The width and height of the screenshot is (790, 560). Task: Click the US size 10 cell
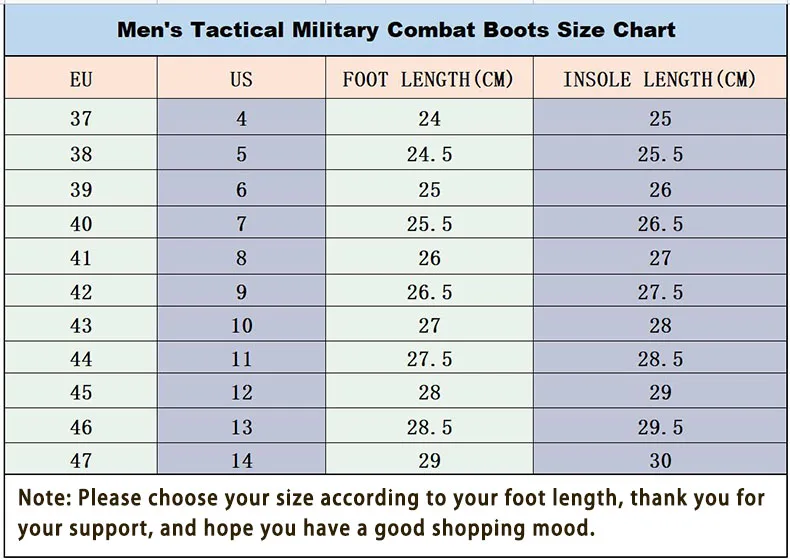(241, 327)
